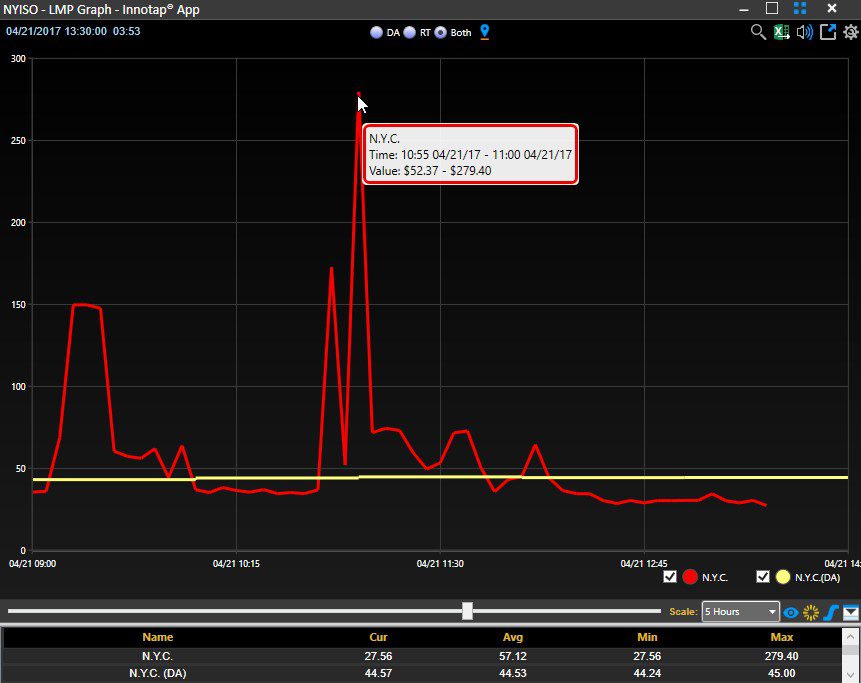Sort the table by Max header

tap(782, 637)
